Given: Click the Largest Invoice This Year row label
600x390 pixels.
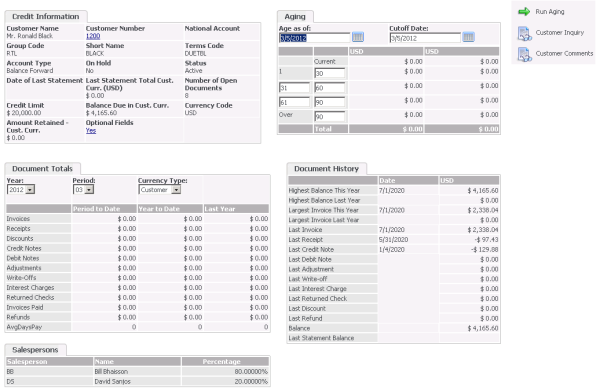Looking at the screenshot, I should pos(323,210).
